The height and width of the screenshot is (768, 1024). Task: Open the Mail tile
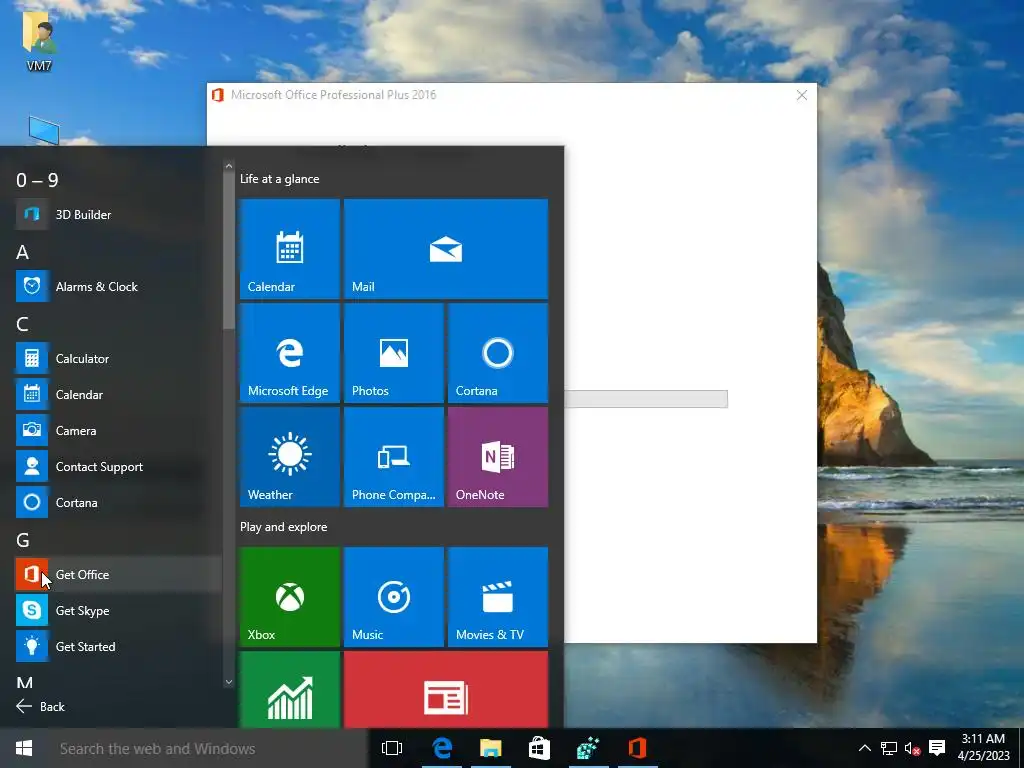coord(446,249)
